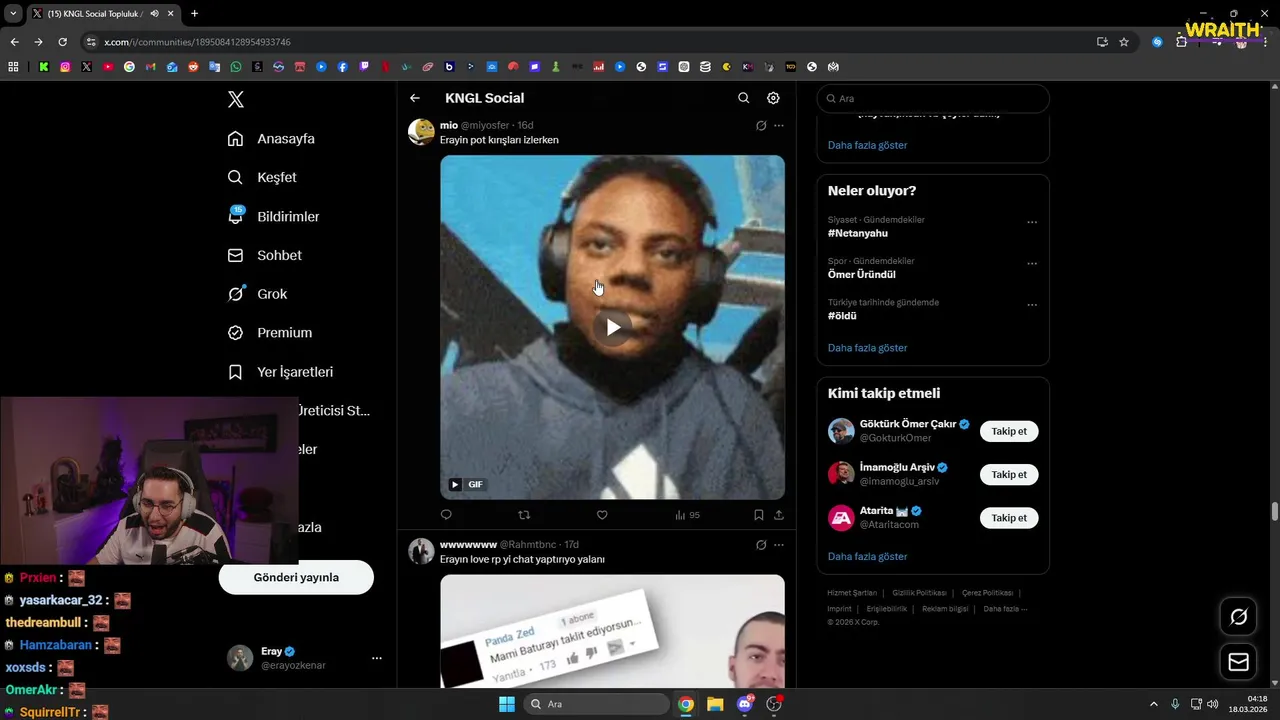Open the Instagram bookmark in bookmarks bar
Image resolution: width=1280 pixels, height=720 pixels.
click(x=65, y=67)
